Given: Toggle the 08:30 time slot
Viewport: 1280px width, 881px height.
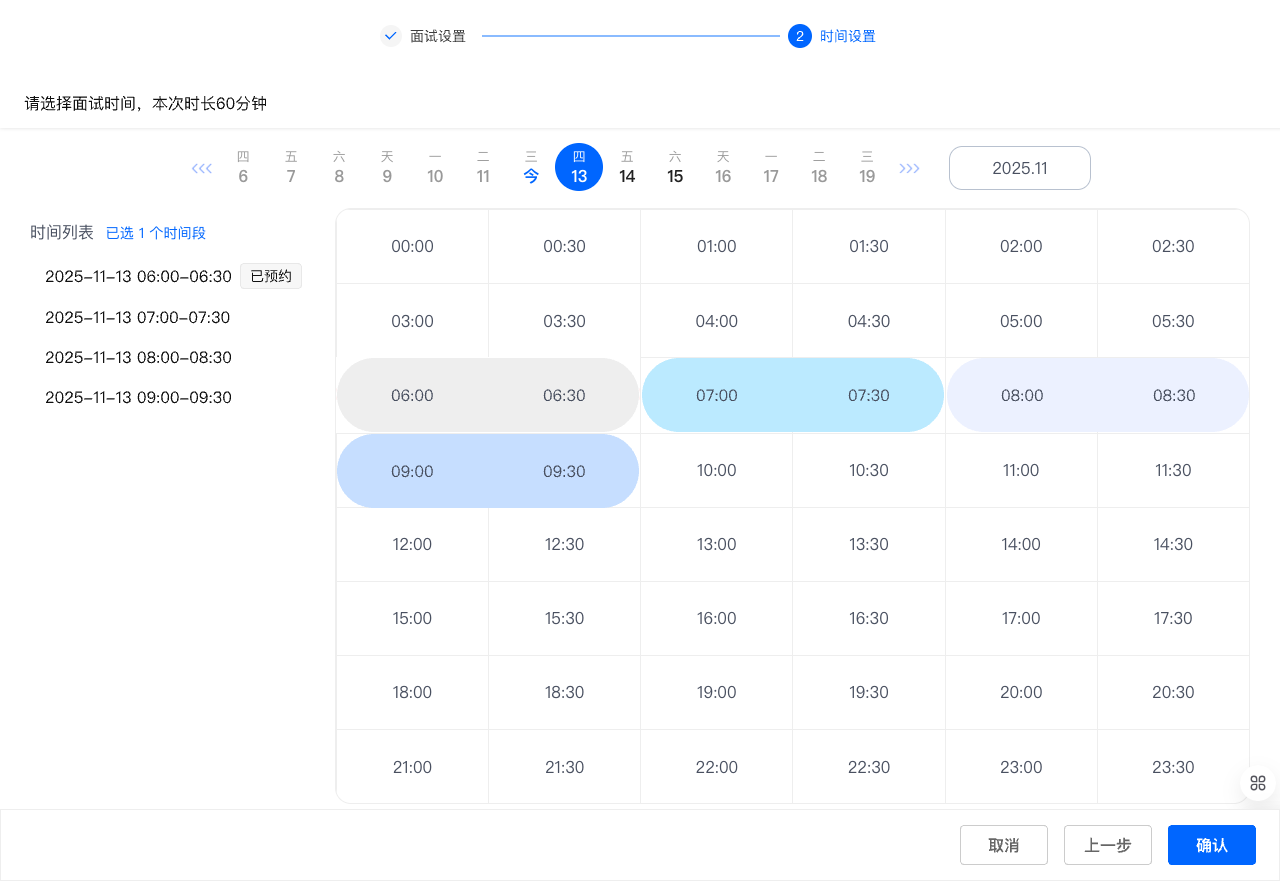Looking at the screenshot, I should point(1173,396).
